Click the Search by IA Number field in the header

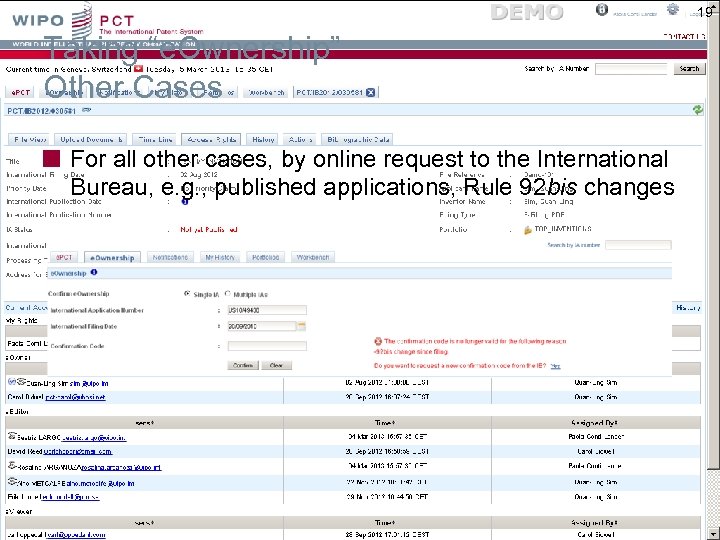[631, 69]
